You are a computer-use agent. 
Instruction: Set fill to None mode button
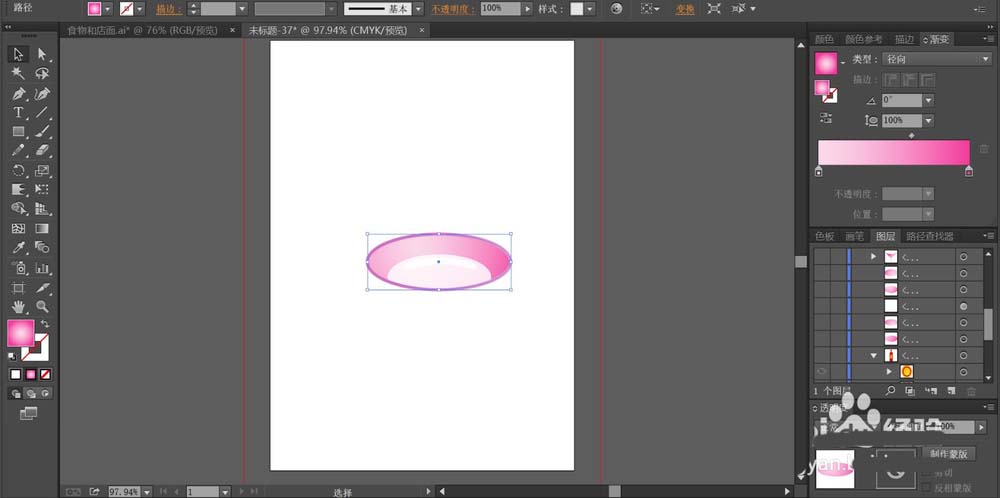[45, 374]
